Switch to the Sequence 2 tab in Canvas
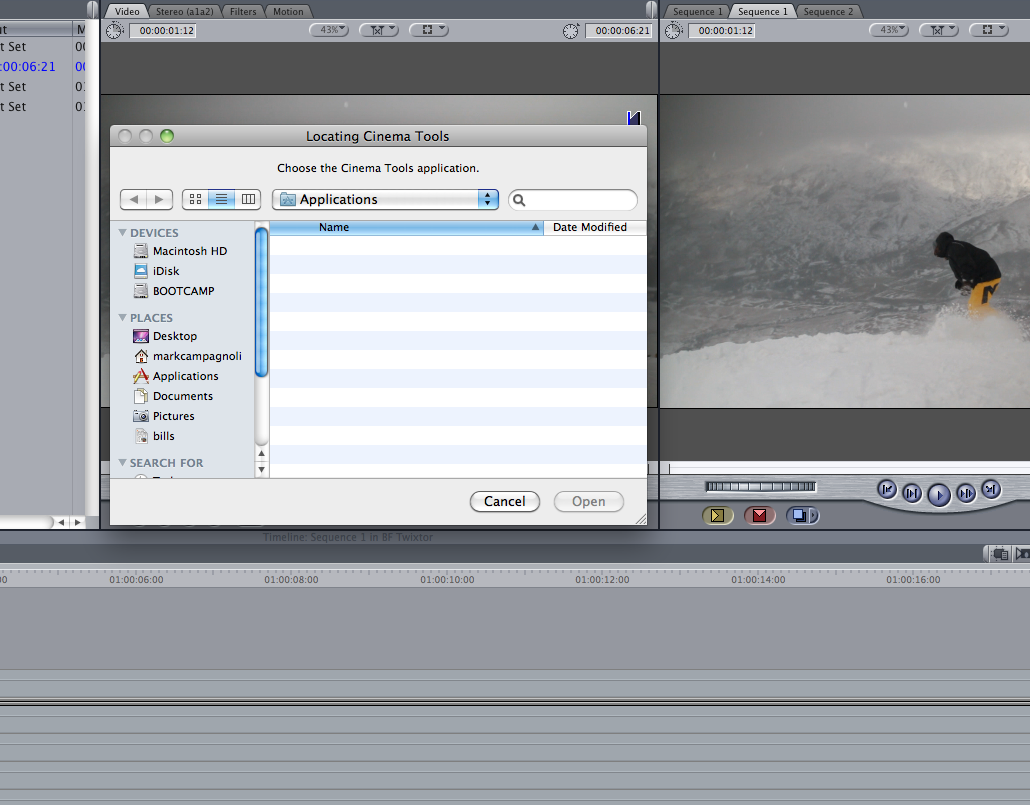This screenshot has height=805, width=1030. 828,11
